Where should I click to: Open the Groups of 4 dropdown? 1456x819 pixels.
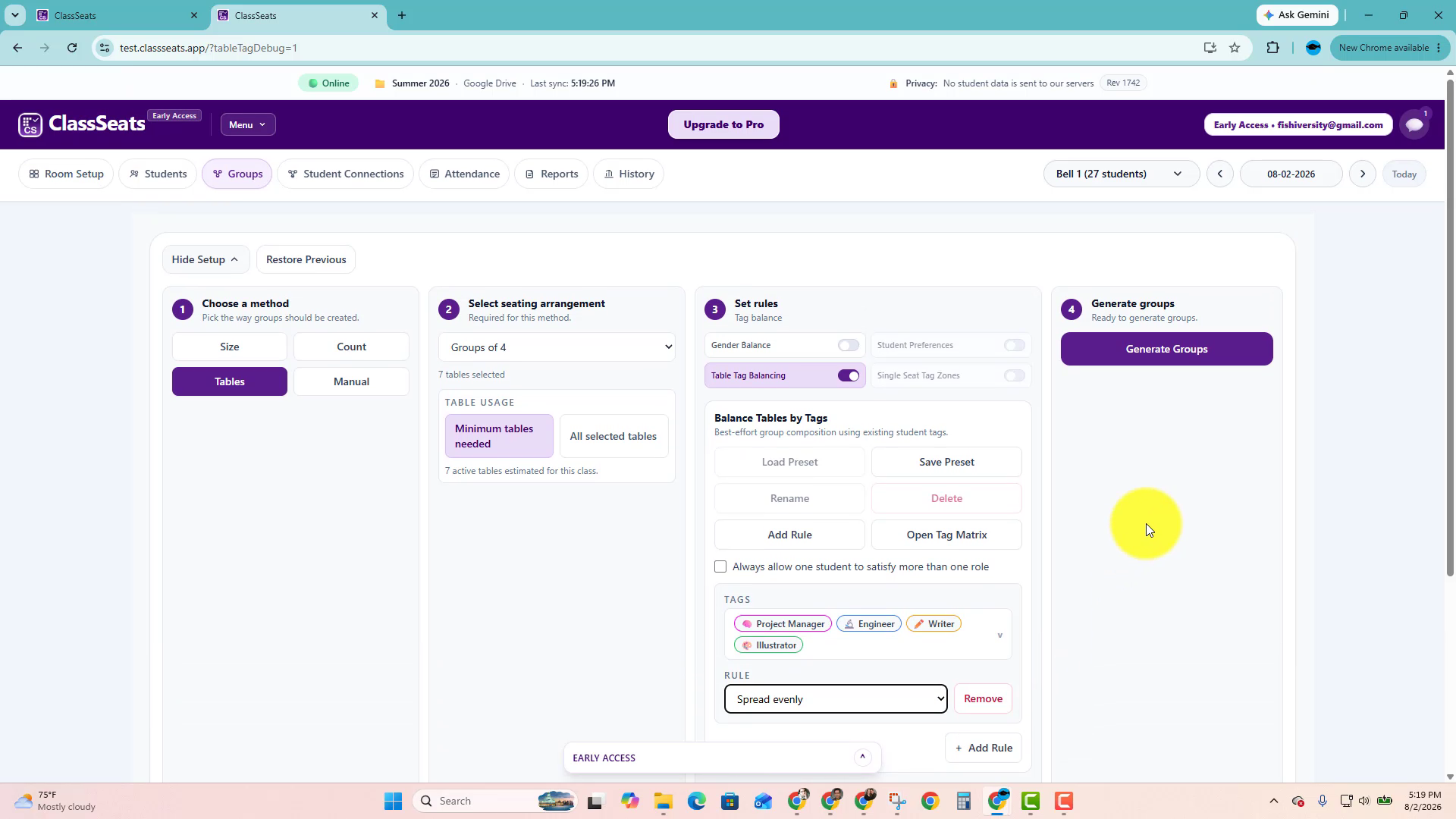click(557, 347)
